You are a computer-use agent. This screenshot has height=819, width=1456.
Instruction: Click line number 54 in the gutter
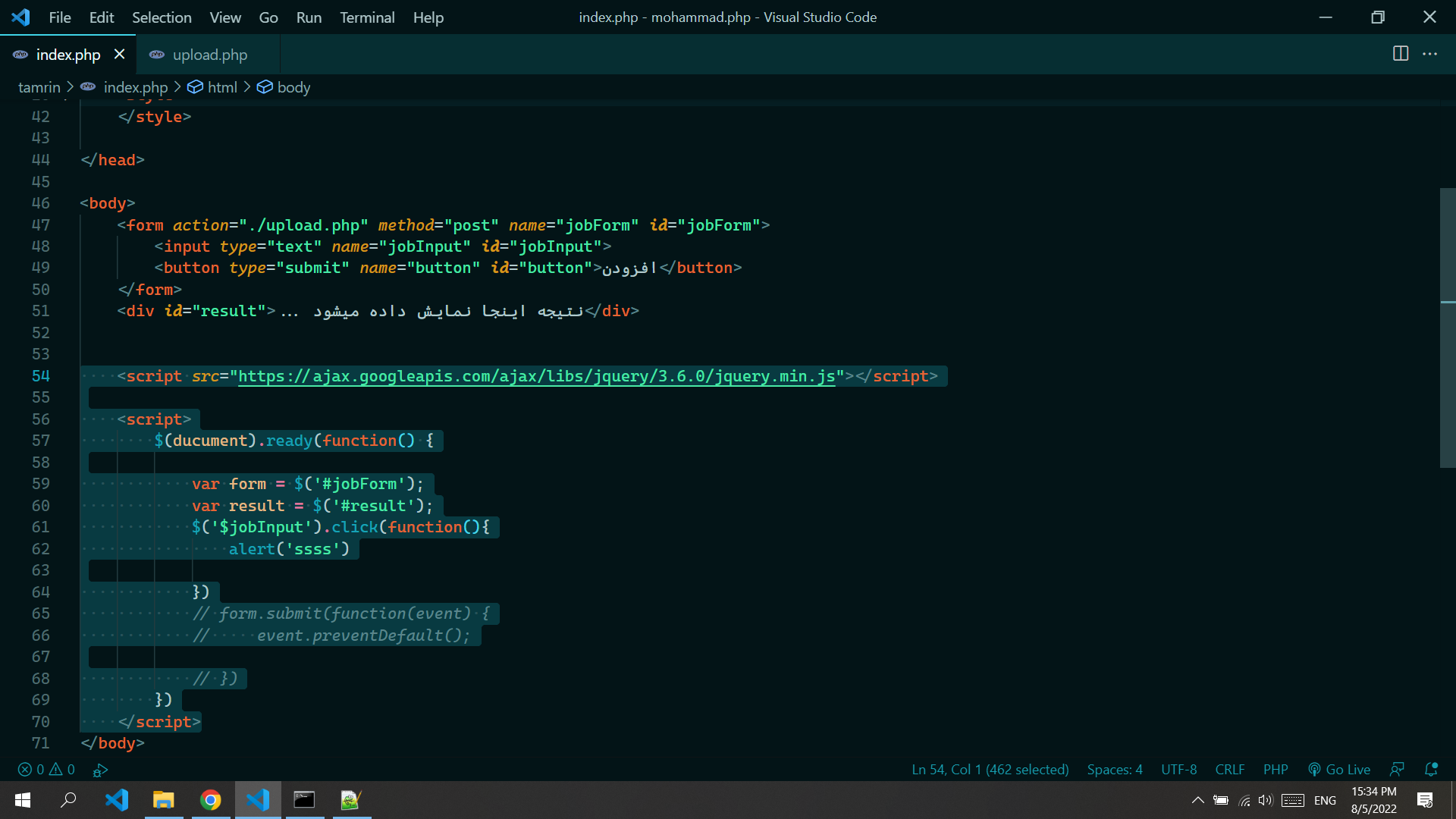tap(41, 376)
